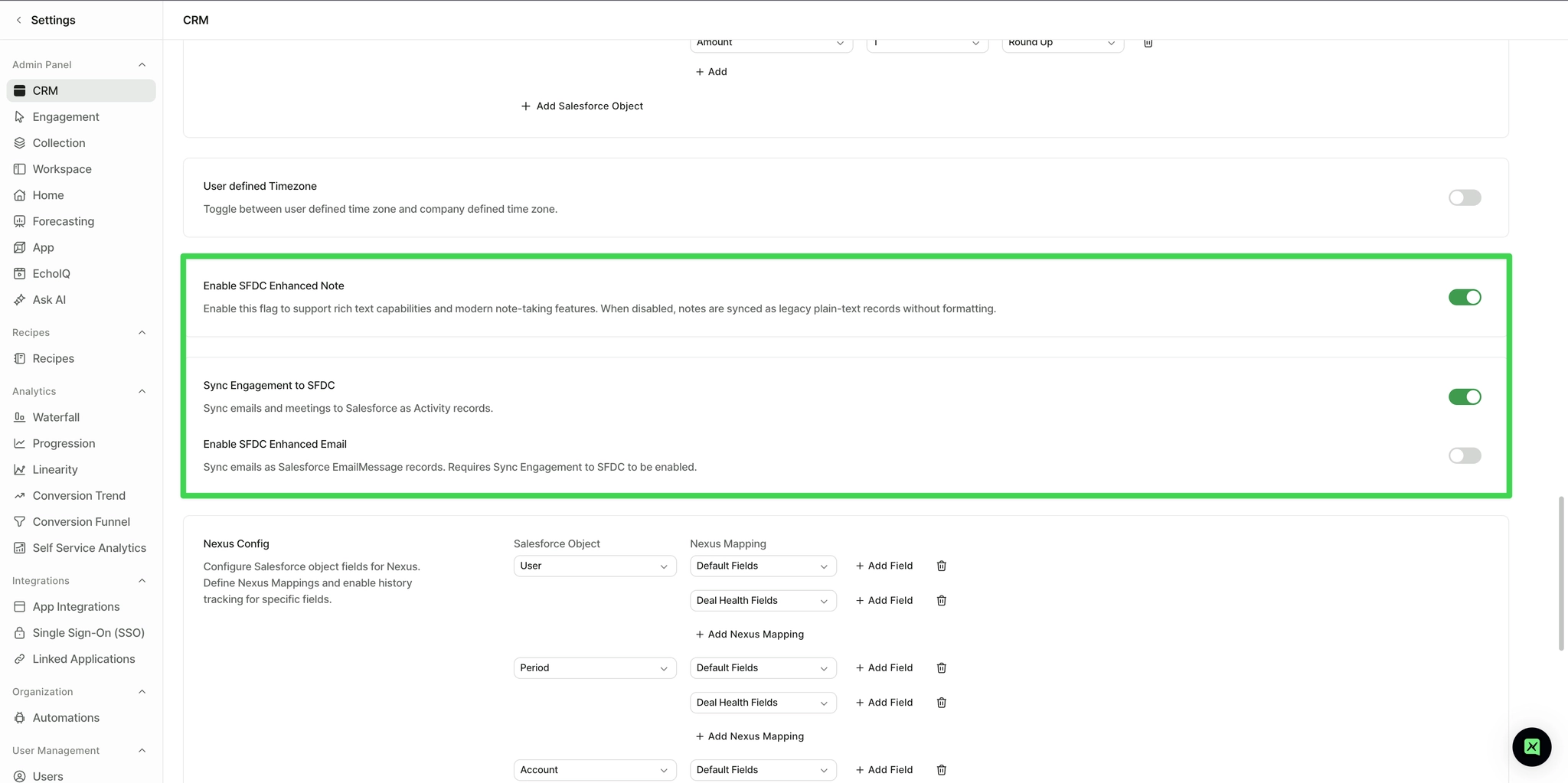The width and height of the screenshot is (1568, 783).
Task: Open the green chat widget button
Action: tap(1531, 746)
